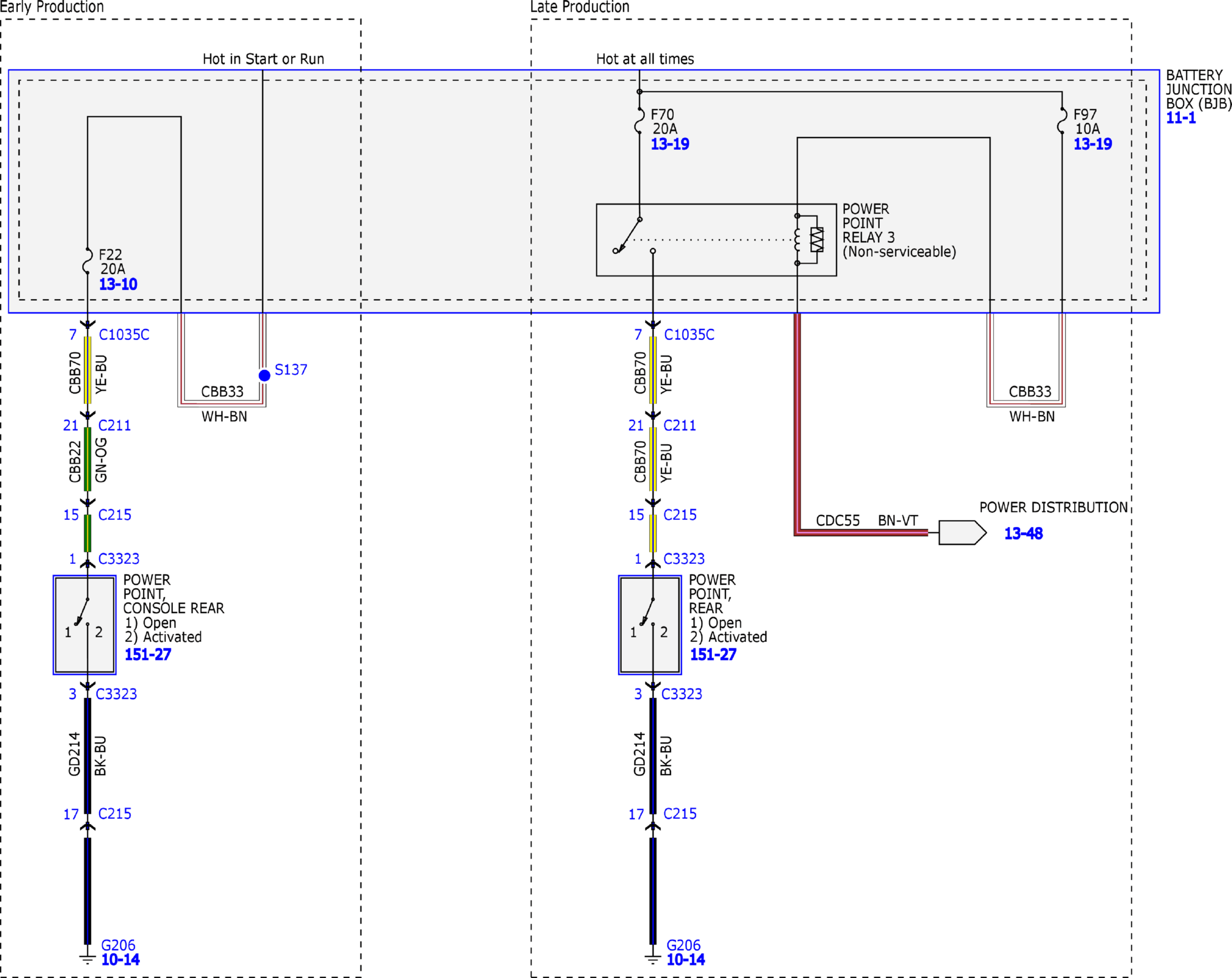Click the "Hot in Start or Run" label

(263, 59)
